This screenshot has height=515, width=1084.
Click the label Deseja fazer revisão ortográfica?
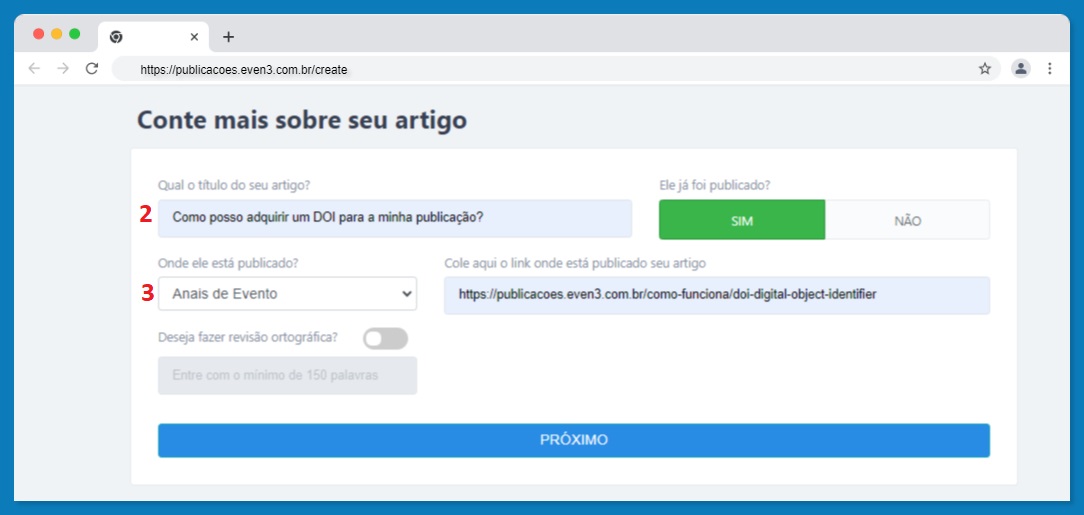tap(247, 337)
